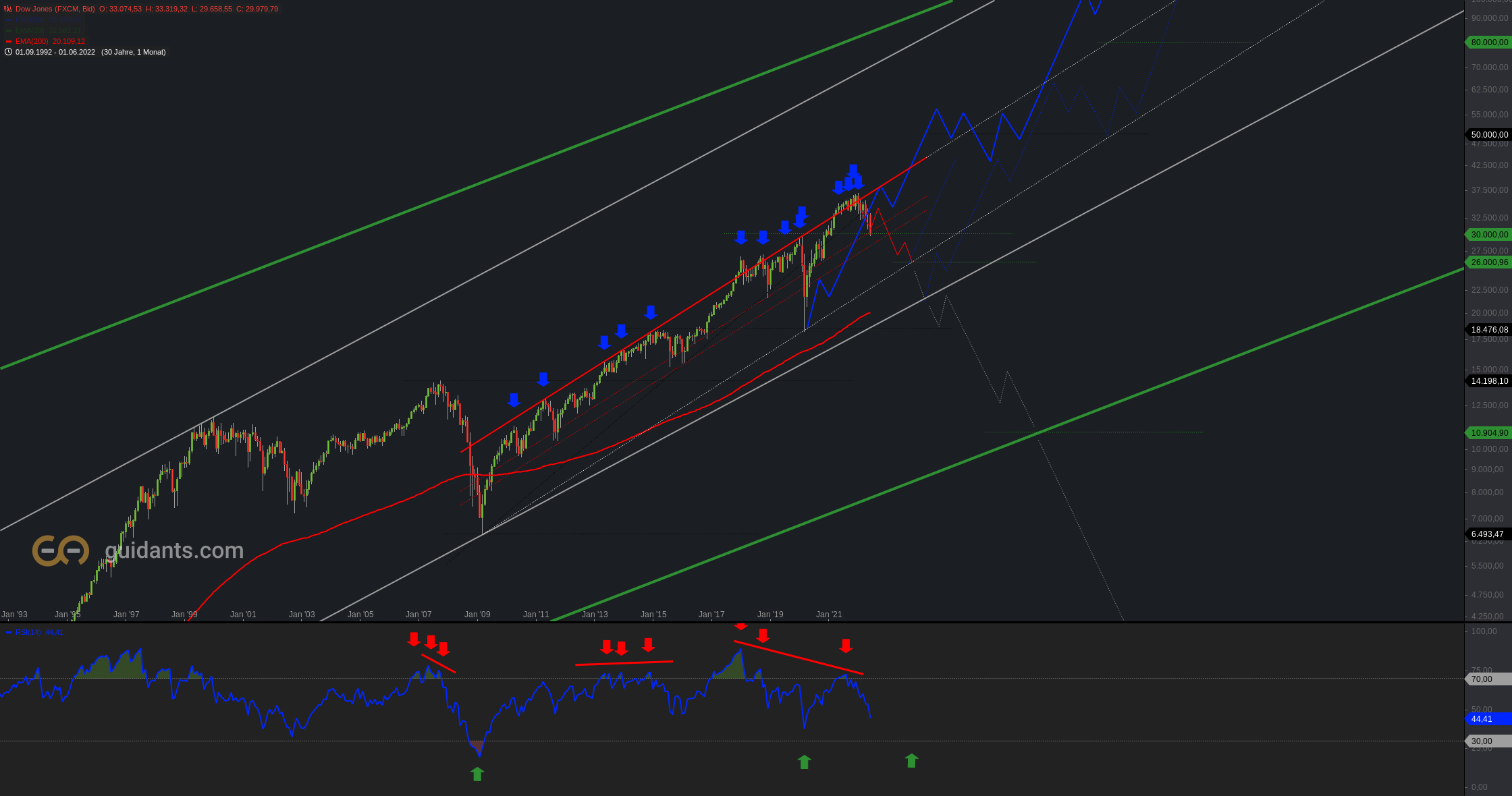Click the green 80.000,00 price label
Screen dimensions: 1512x796
pyautogui.click(x=1489, y=42)
